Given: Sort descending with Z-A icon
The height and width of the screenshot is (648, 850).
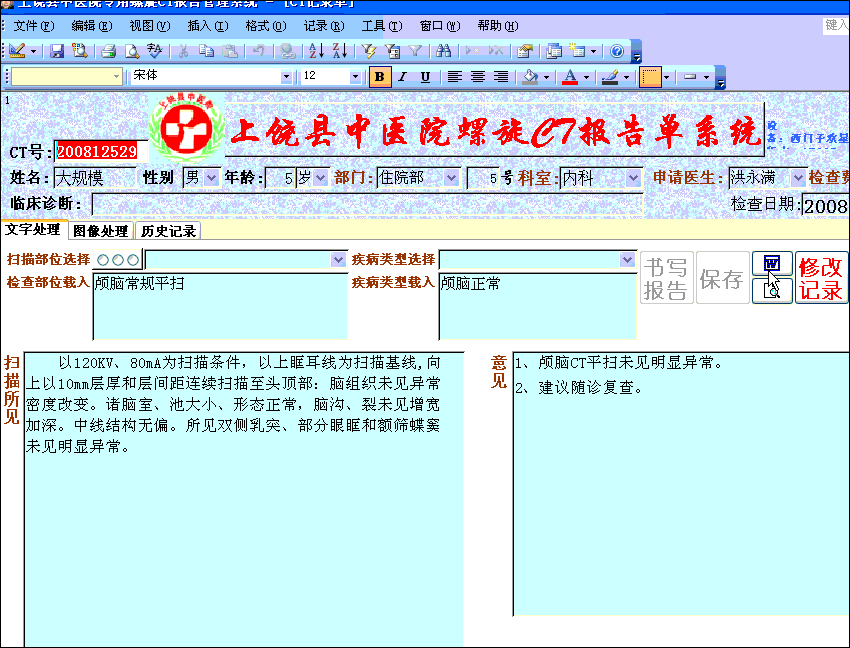Looking at the screenshot, I should [340, 51].
